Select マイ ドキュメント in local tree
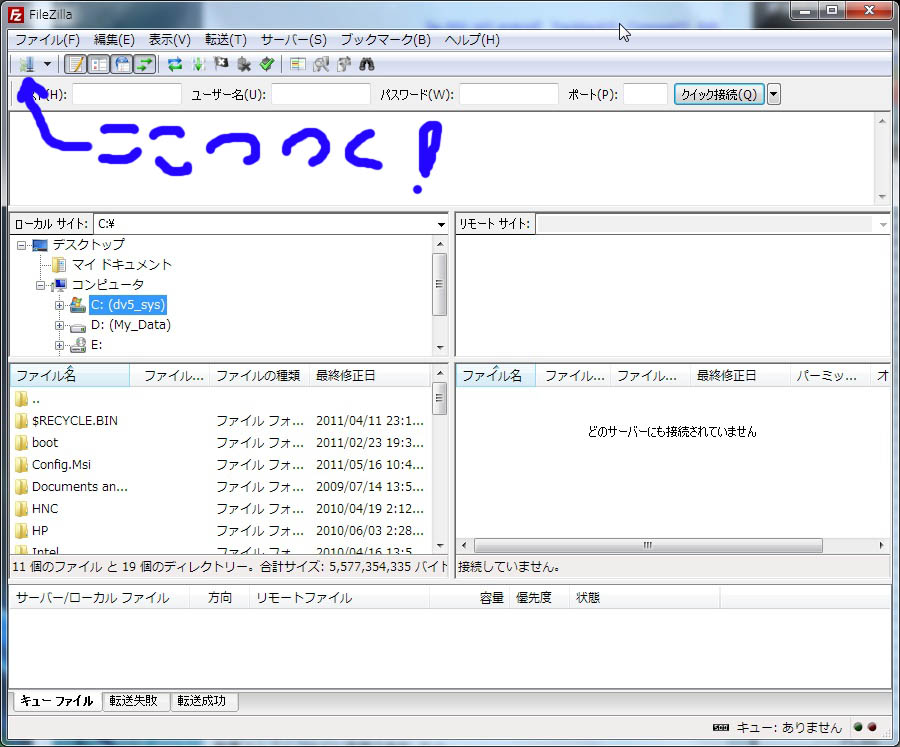 (122, 265)
